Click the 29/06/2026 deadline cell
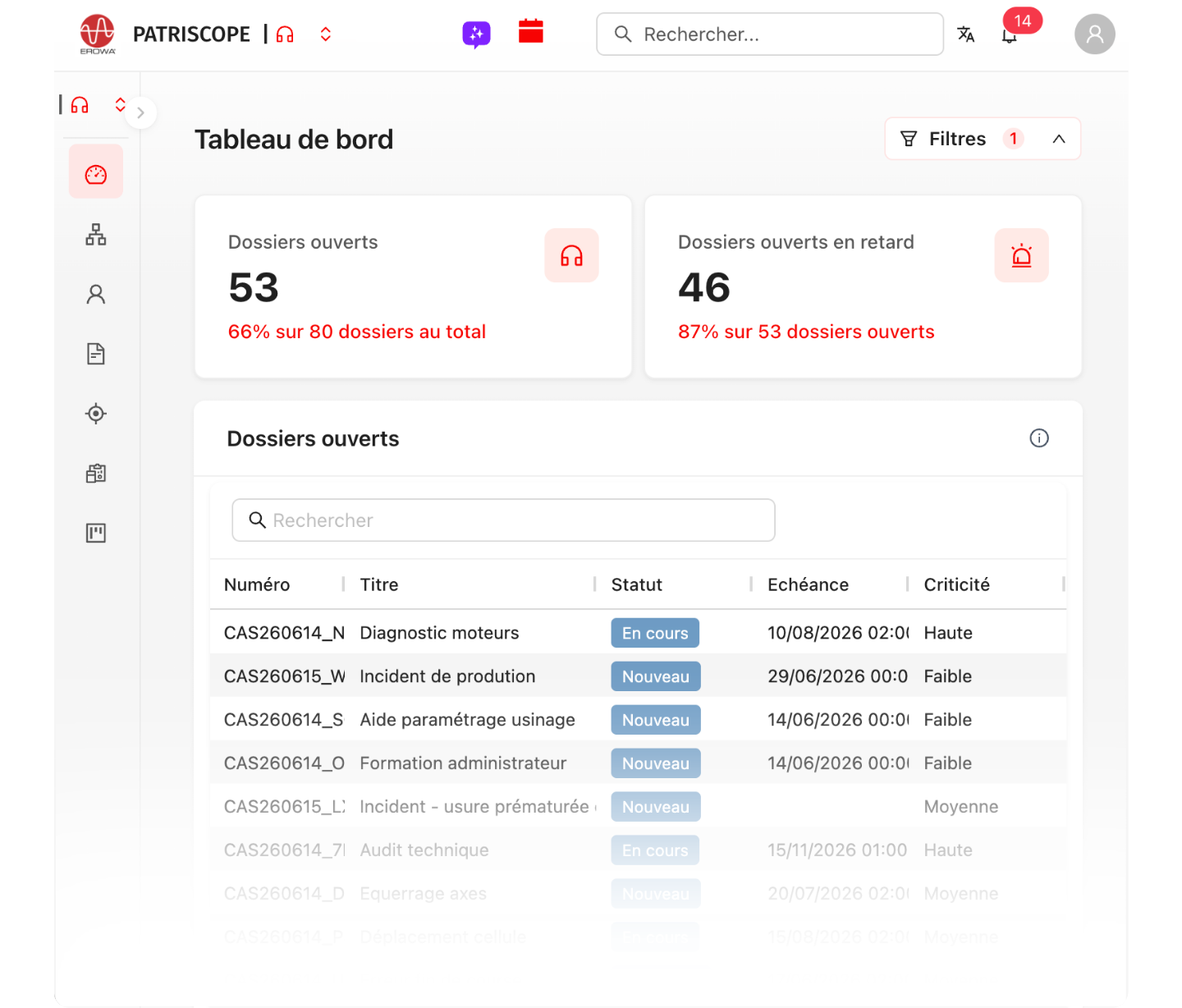1182x1008 pixels. click(x=838, y=676)
